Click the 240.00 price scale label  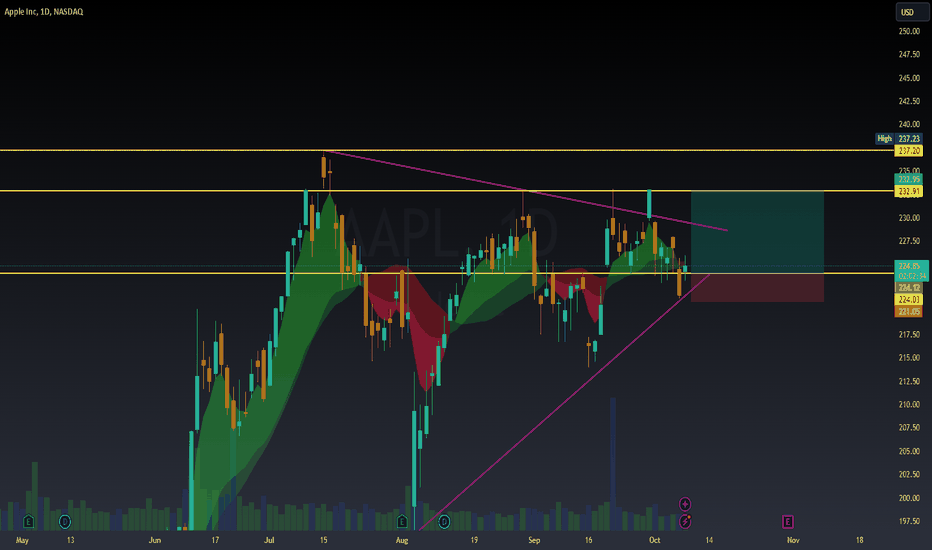coord(909,124)
